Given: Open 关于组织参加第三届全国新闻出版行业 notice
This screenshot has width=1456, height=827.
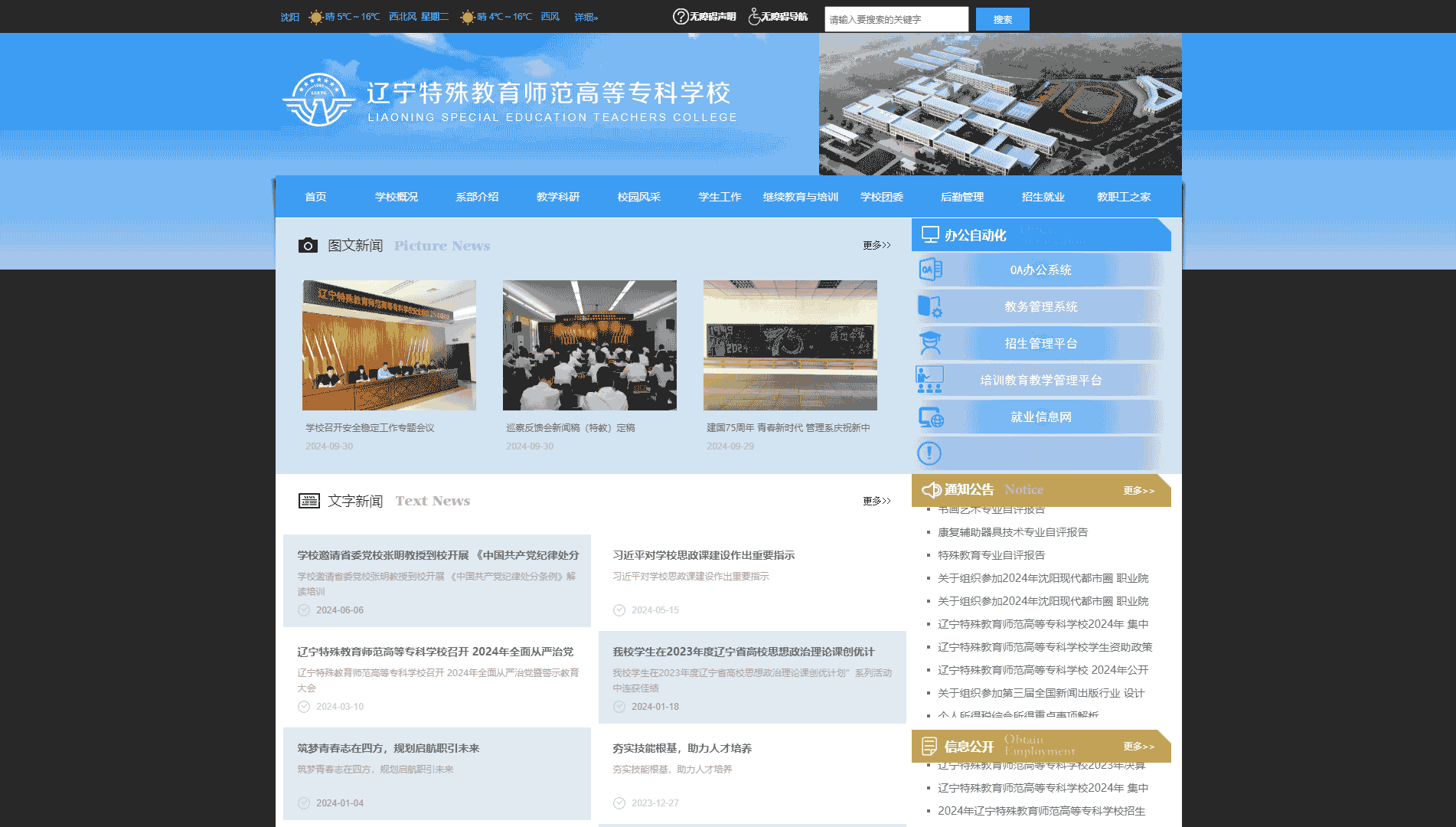Looking at the screenshot, I should click(1041, 693).
